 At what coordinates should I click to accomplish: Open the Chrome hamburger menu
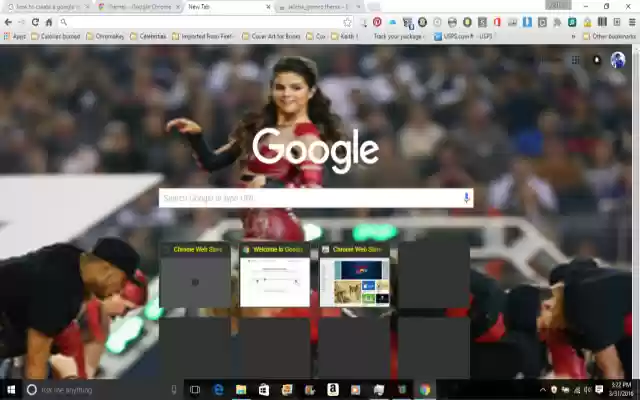point(632,22)
